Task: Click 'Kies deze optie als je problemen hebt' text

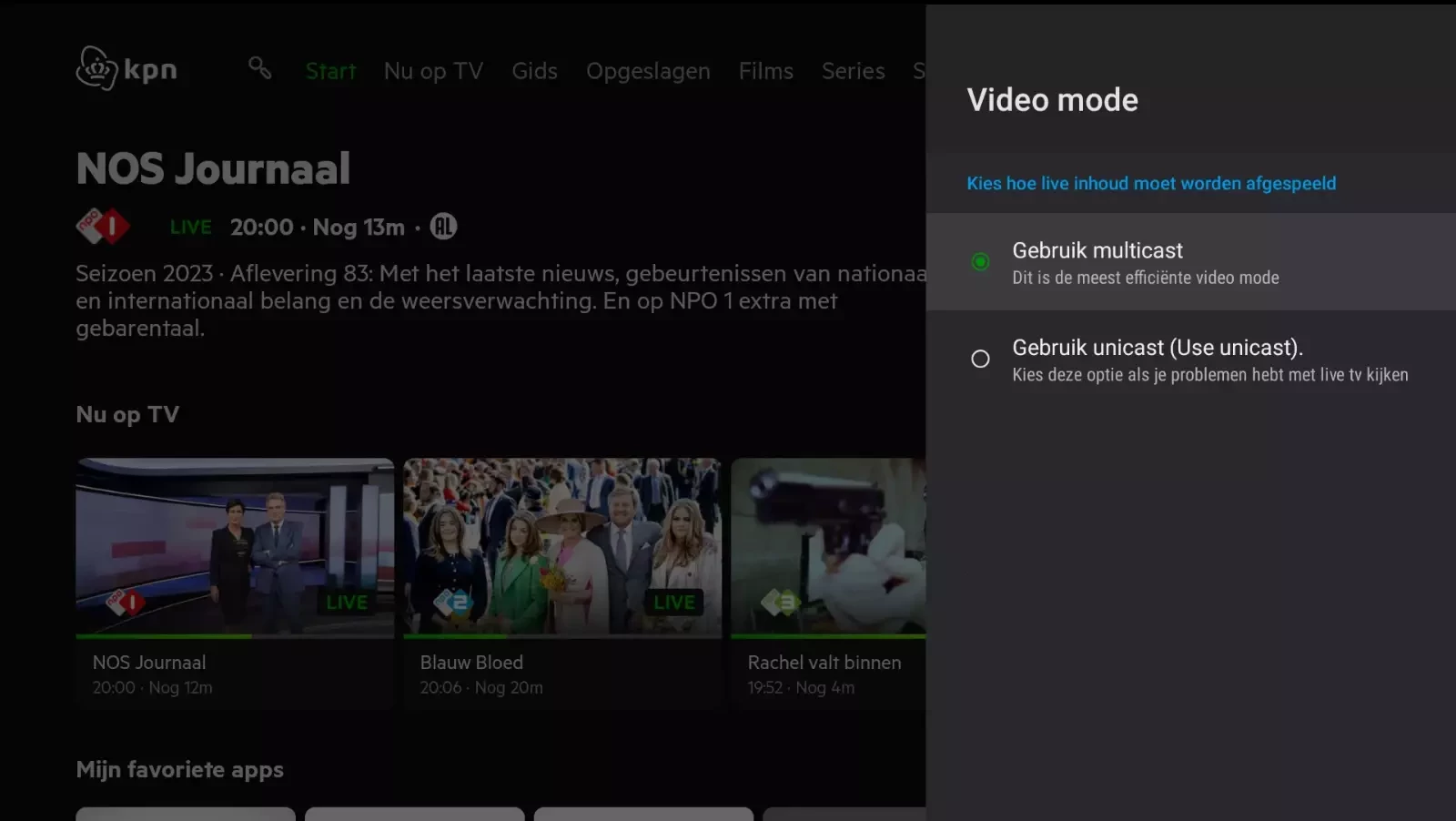Action: pos(1210,375)
